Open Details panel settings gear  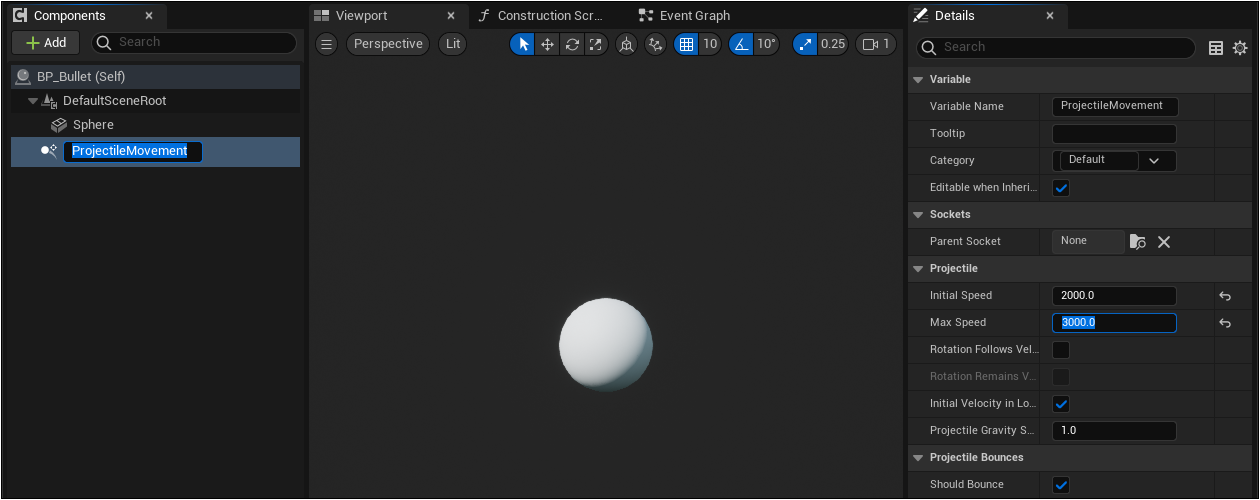tap(1240, 48)
